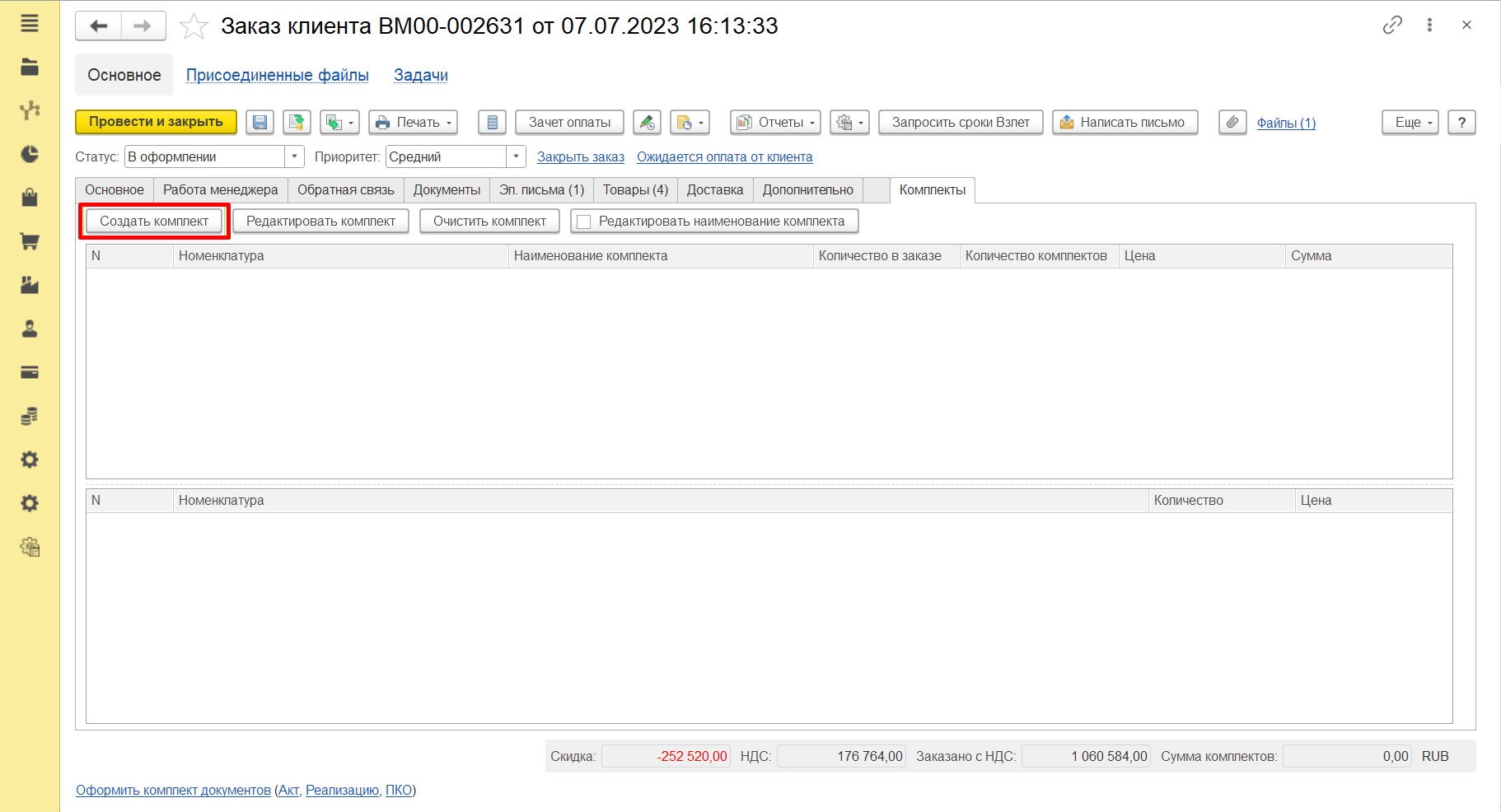Select the Эл. письма (1) tab
This screenshot has height=812, width=1501.
tap(541, 190)
